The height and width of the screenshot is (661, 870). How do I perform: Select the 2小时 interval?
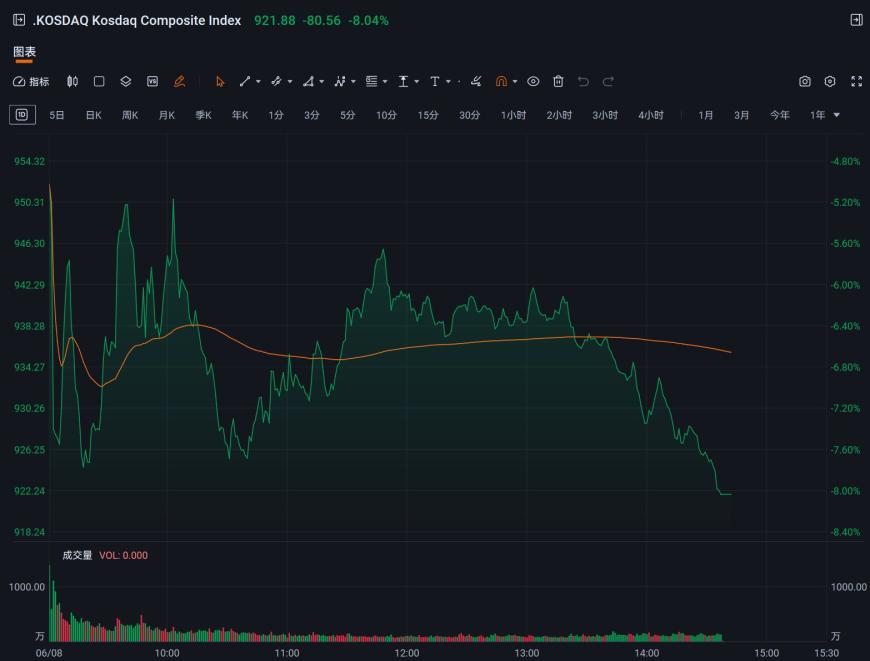point(559,115)
